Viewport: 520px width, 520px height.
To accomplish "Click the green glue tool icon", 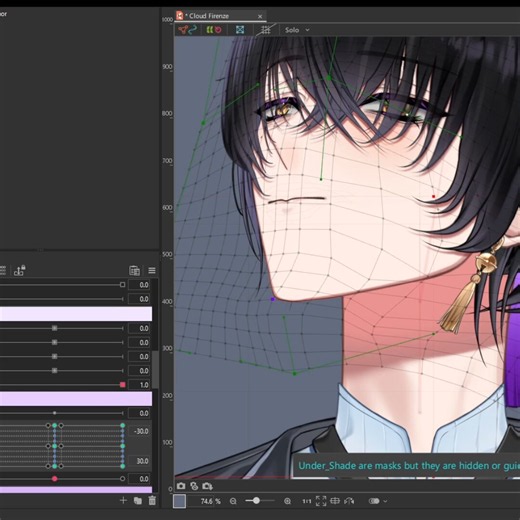I will (x=209, y=30).
